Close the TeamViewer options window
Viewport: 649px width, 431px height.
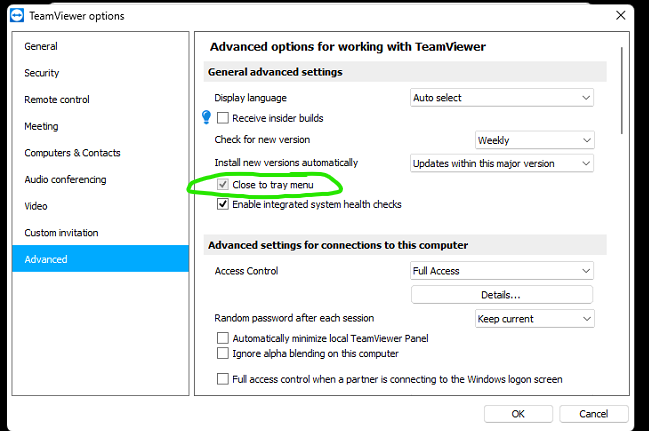pyautogui.click(x=620, y=16)
